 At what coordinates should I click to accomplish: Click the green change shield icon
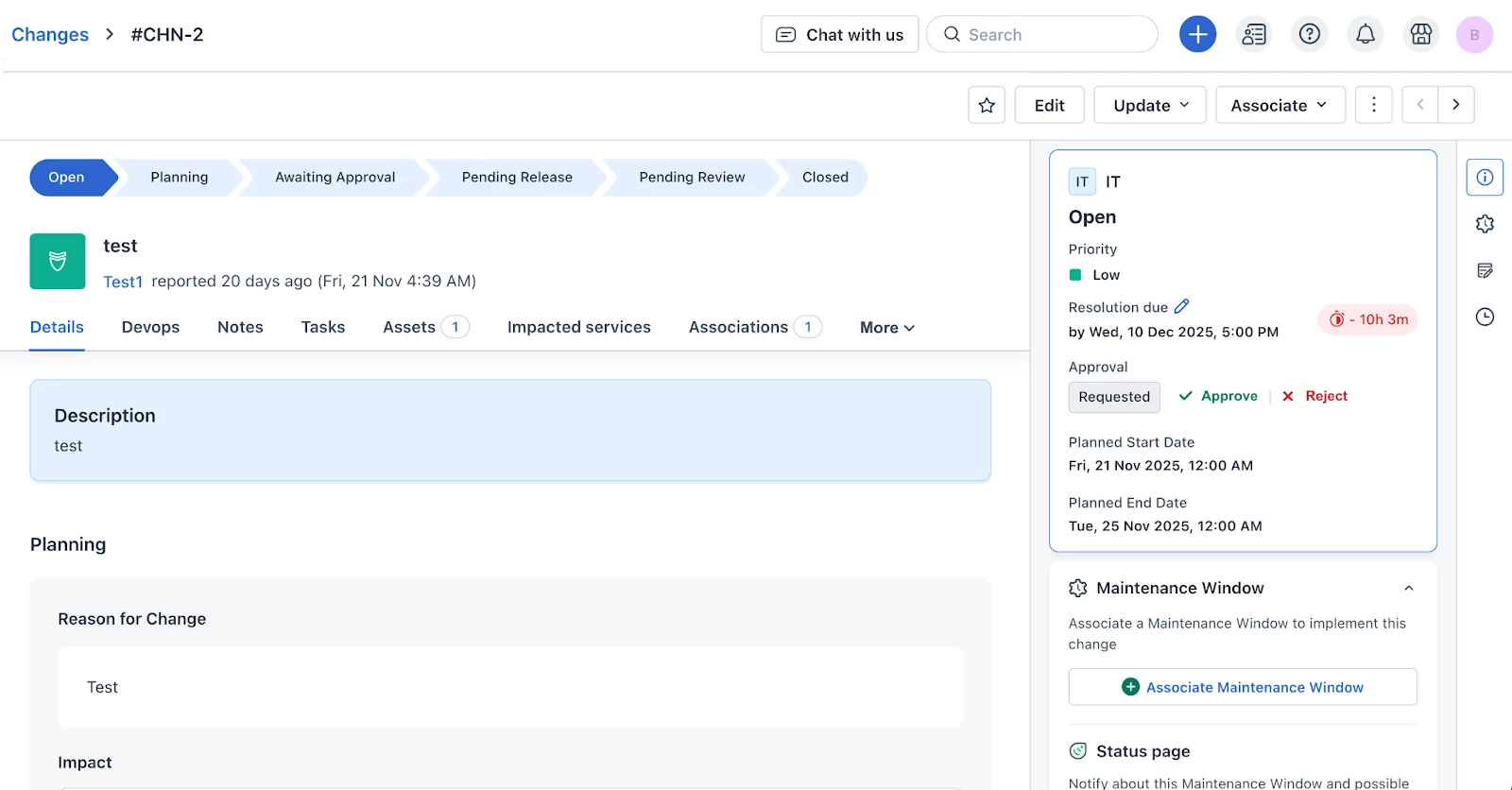(x=58, y=261)
